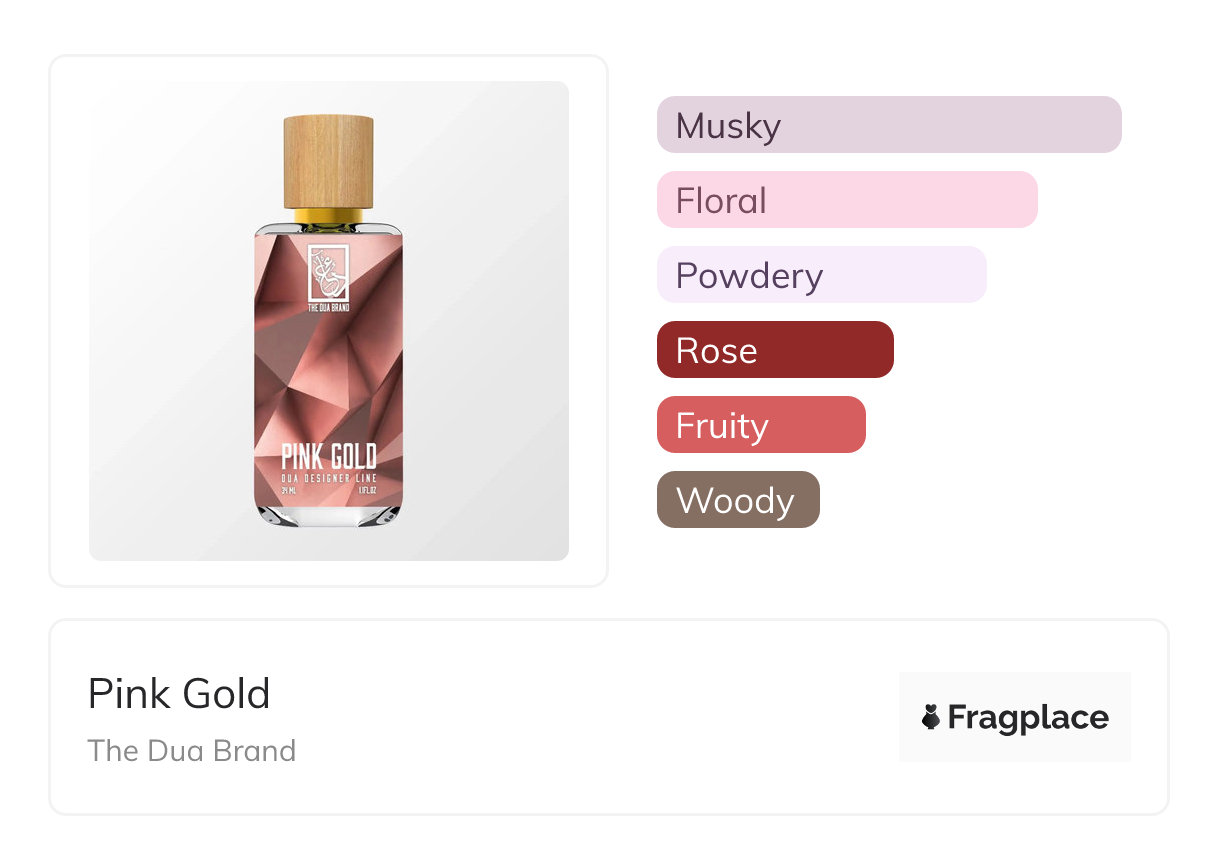Select the Musky accord bar
Screen dimensions: 1218x864
click(x=889, y=125)
